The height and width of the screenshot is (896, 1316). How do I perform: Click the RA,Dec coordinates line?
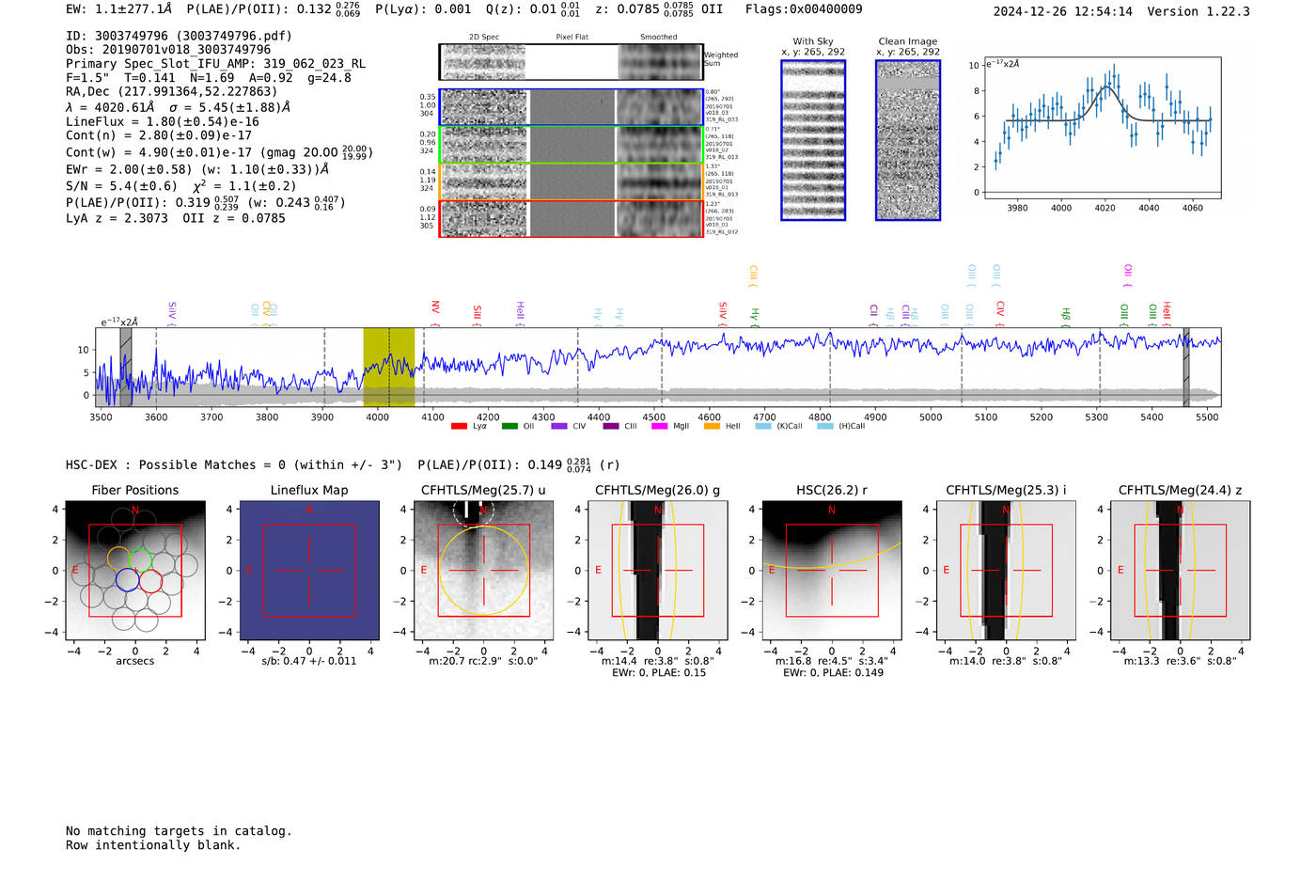point(171,92)
